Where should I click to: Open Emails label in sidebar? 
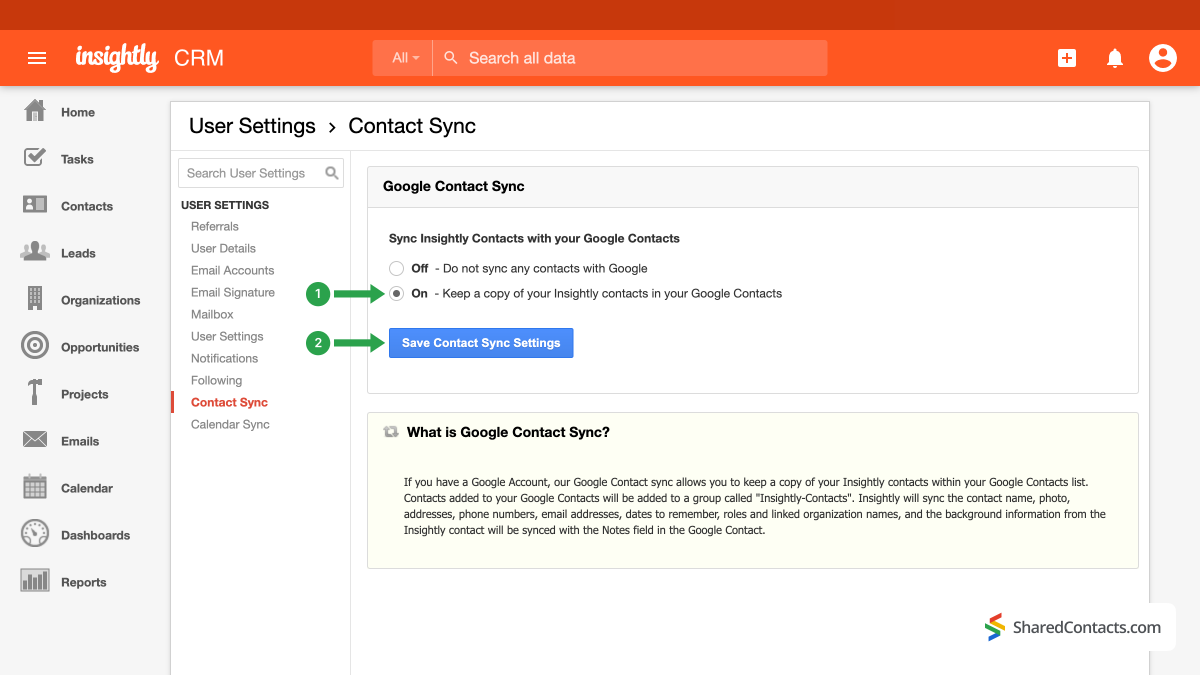[80, 441]
